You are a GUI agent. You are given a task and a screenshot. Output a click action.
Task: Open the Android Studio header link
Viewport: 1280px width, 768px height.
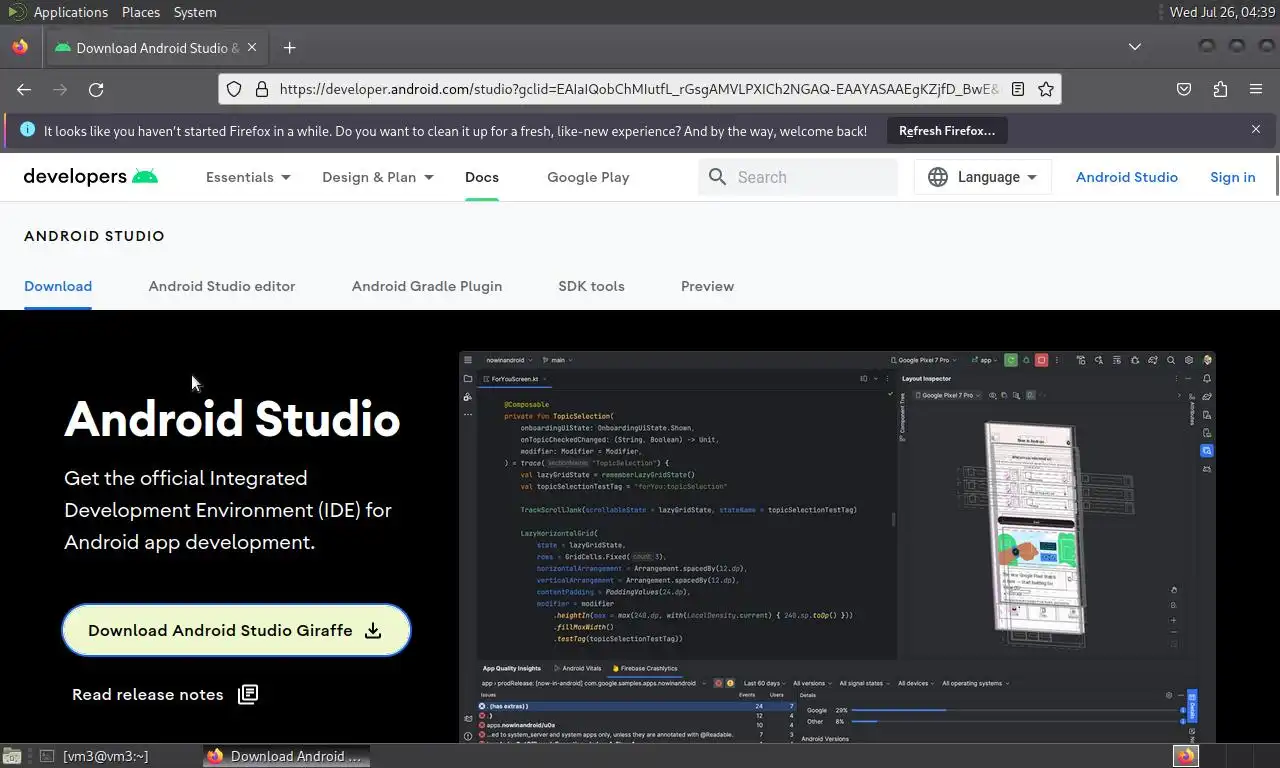[x=1127, y=177]
